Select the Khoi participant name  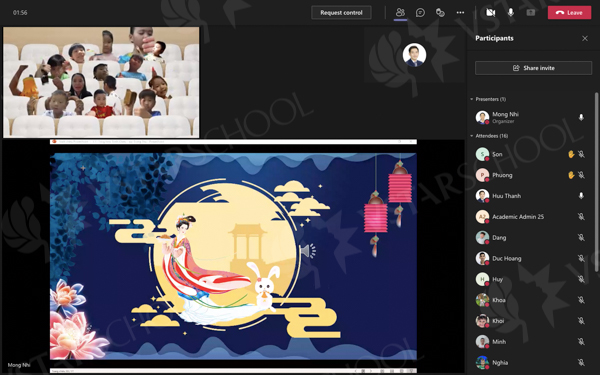[498, 321]
